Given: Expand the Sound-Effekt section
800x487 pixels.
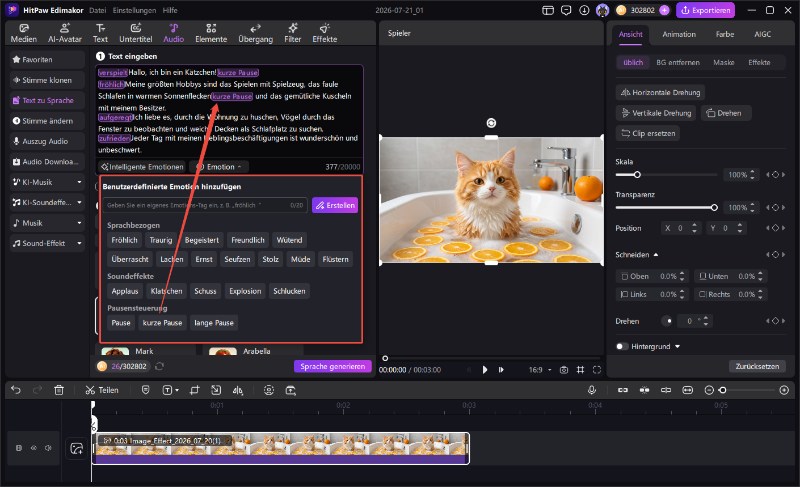Looking at the screenshot, I should coord(79,243).
